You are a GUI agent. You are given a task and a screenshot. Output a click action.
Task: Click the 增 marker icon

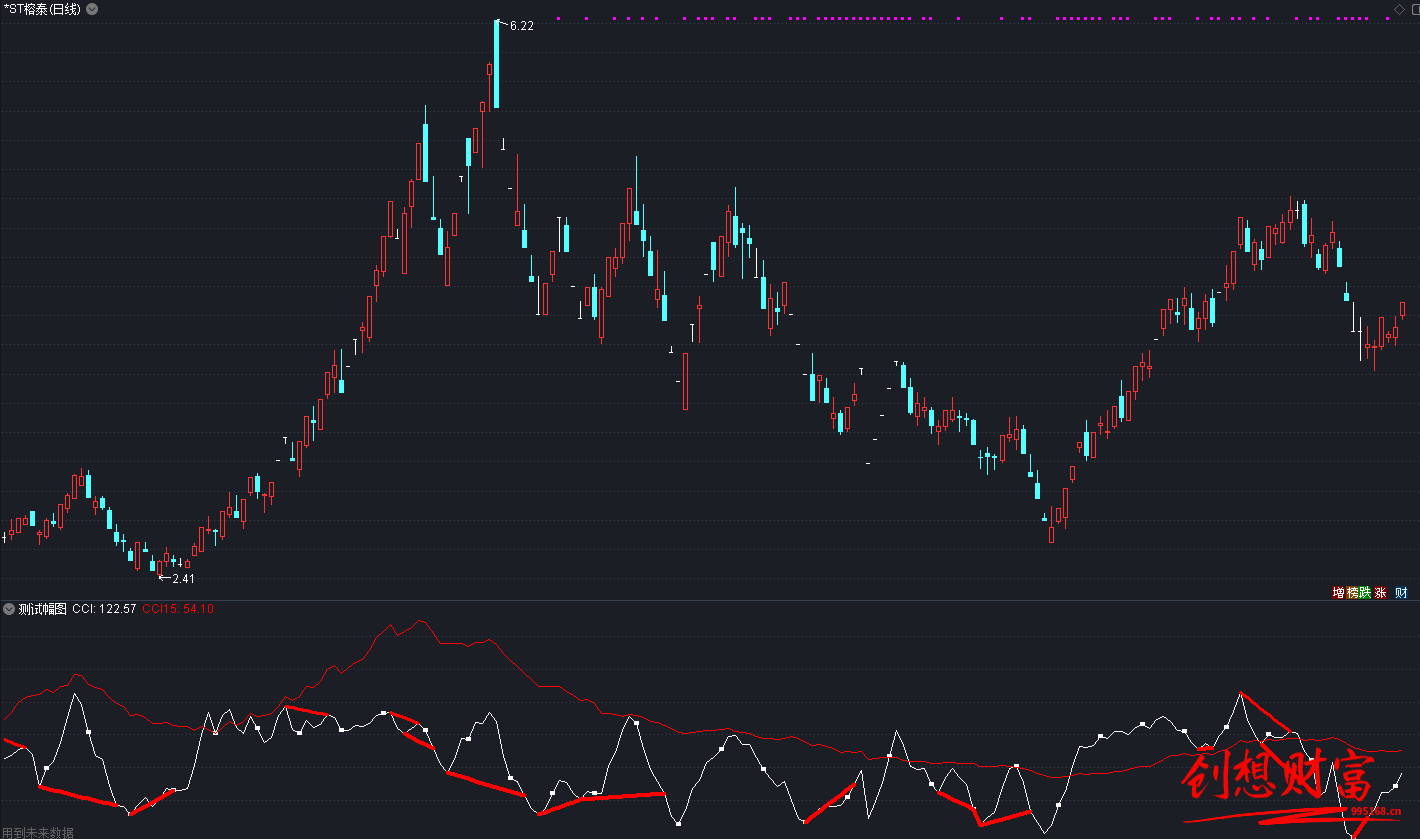click(1338, 593)
